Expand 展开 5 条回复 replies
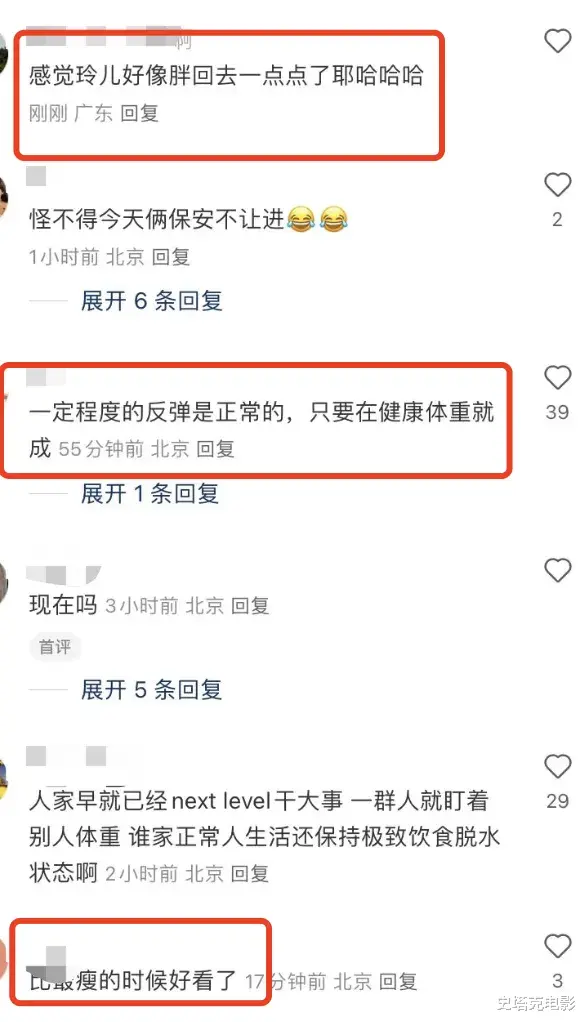 pos(152,689)
